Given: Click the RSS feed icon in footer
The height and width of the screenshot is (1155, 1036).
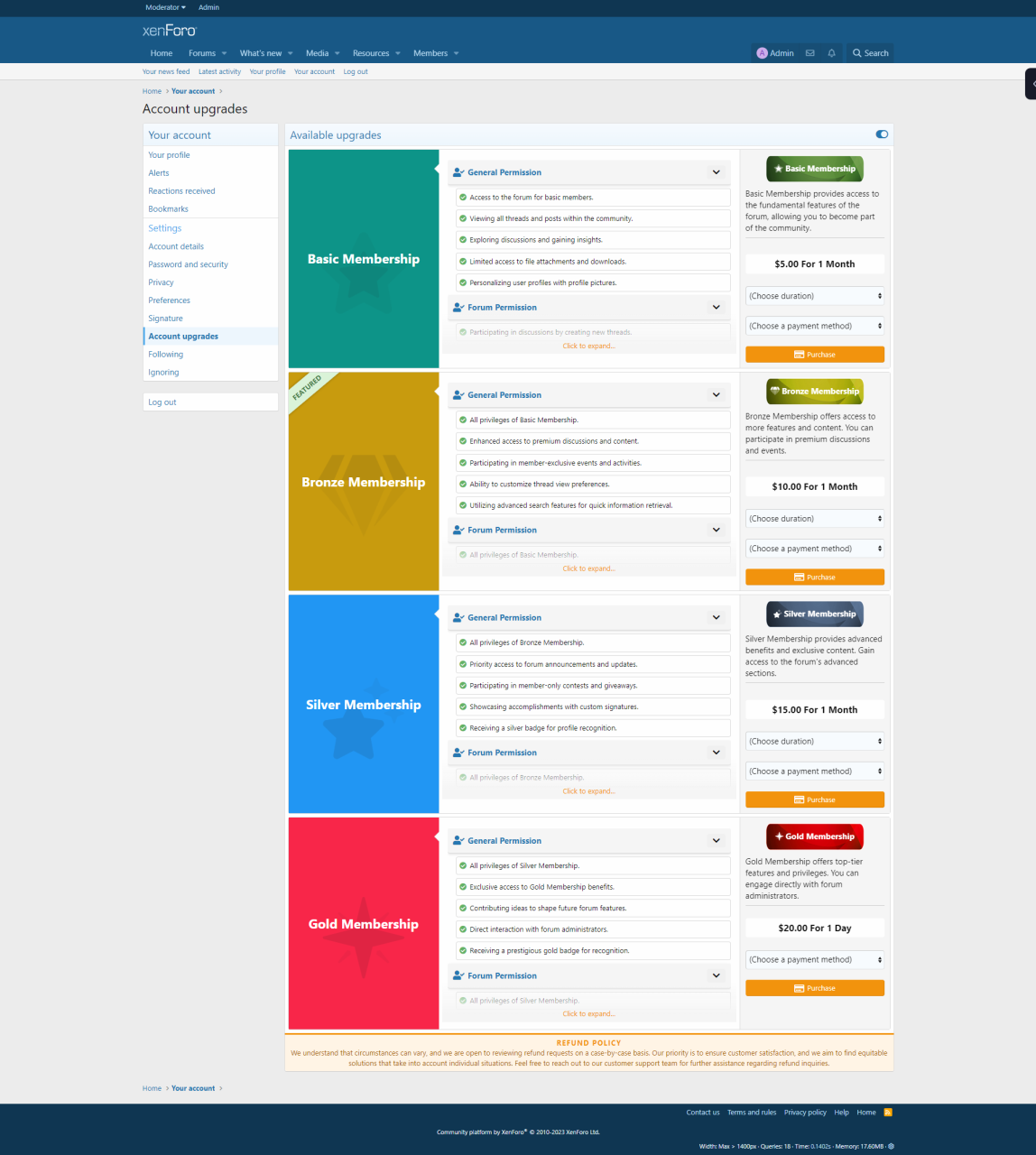Looking at the screenshot, I should [x=888, y=1113].
